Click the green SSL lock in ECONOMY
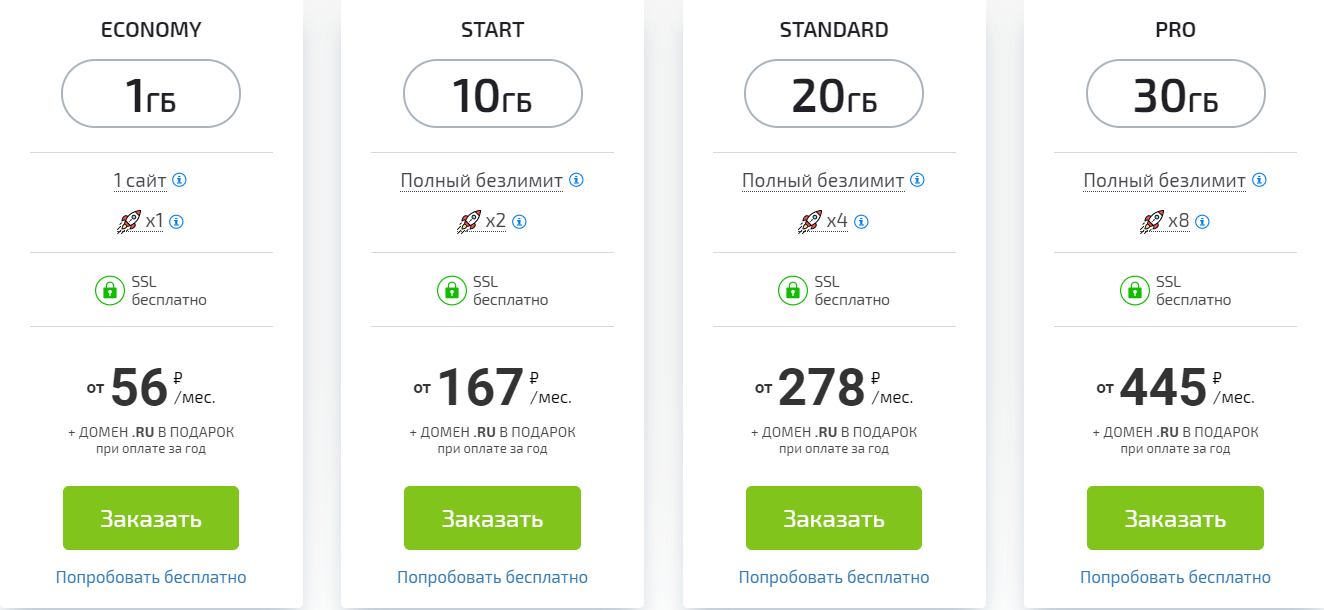This screenshot has height=610, width=1324. [x=108, y=291]
